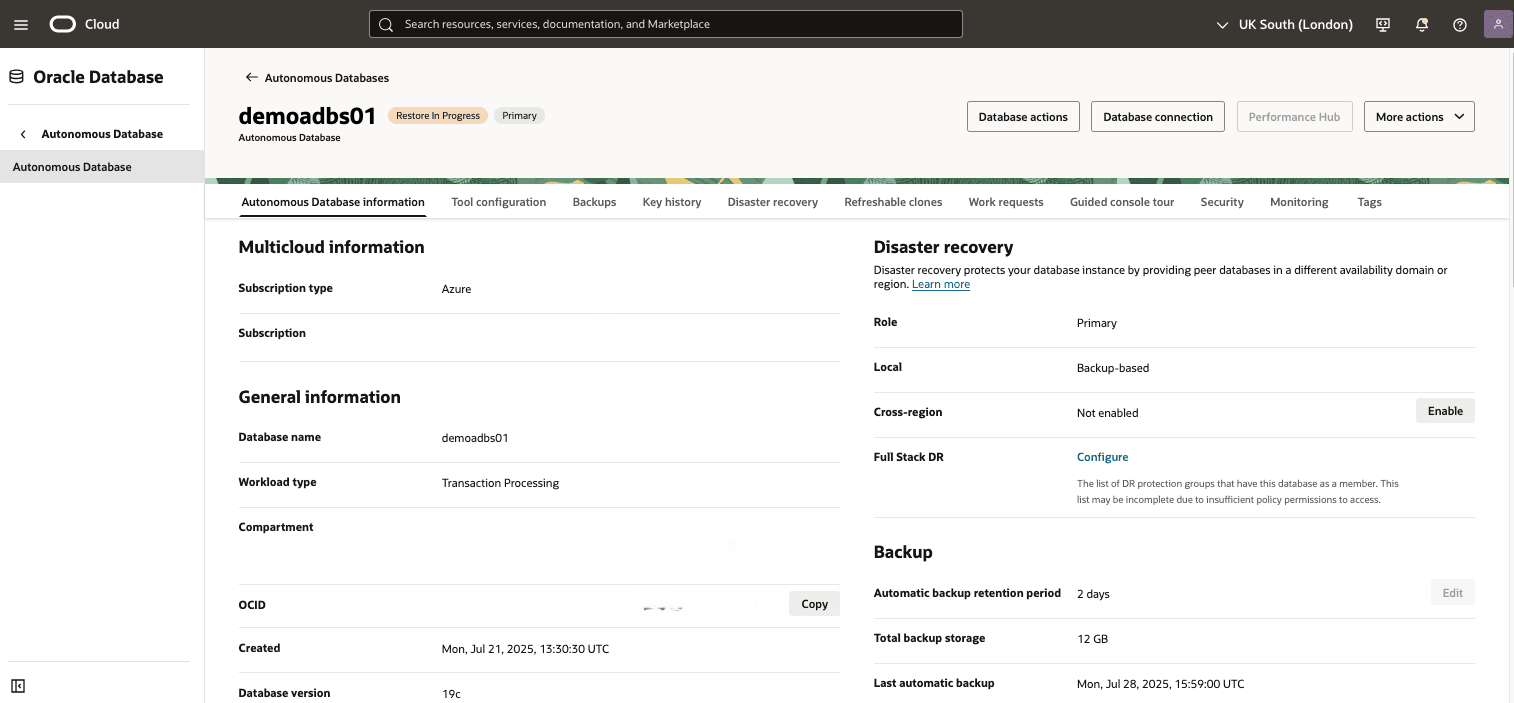Open the help menu via question mark icon
Image resolution: width=1514 pixels, height=703 pixels.
click(1459, 24)
